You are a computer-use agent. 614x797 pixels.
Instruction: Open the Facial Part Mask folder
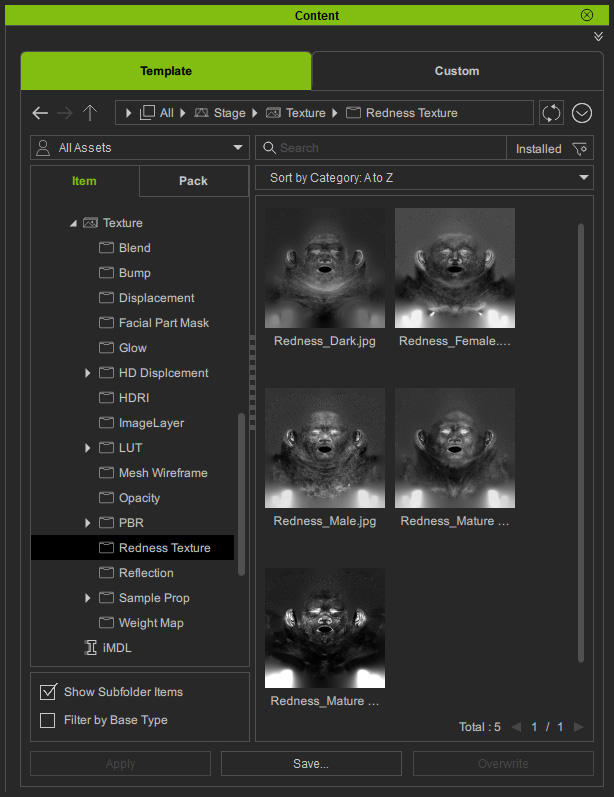click(x=163, y=323)
